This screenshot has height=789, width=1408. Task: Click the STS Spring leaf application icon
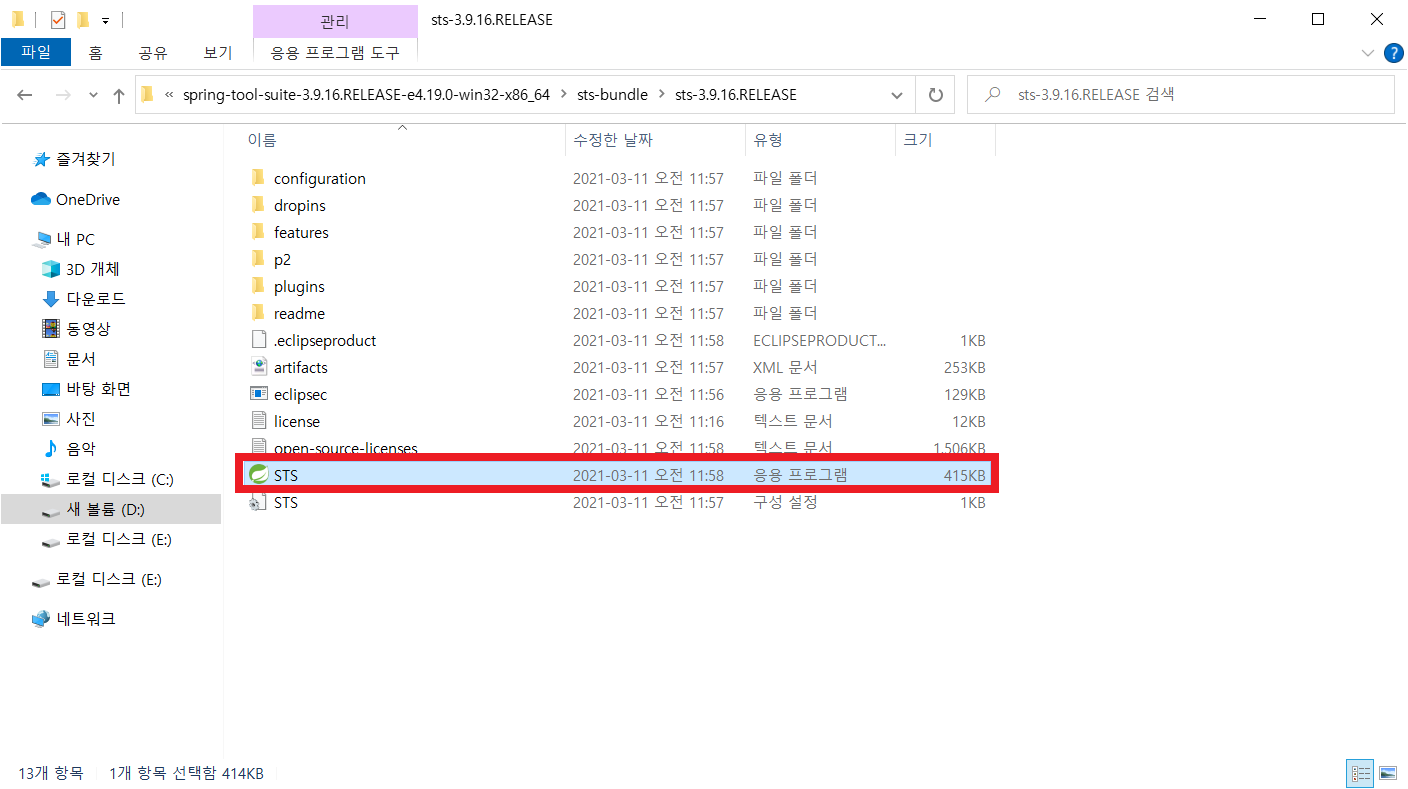[258, 475]
